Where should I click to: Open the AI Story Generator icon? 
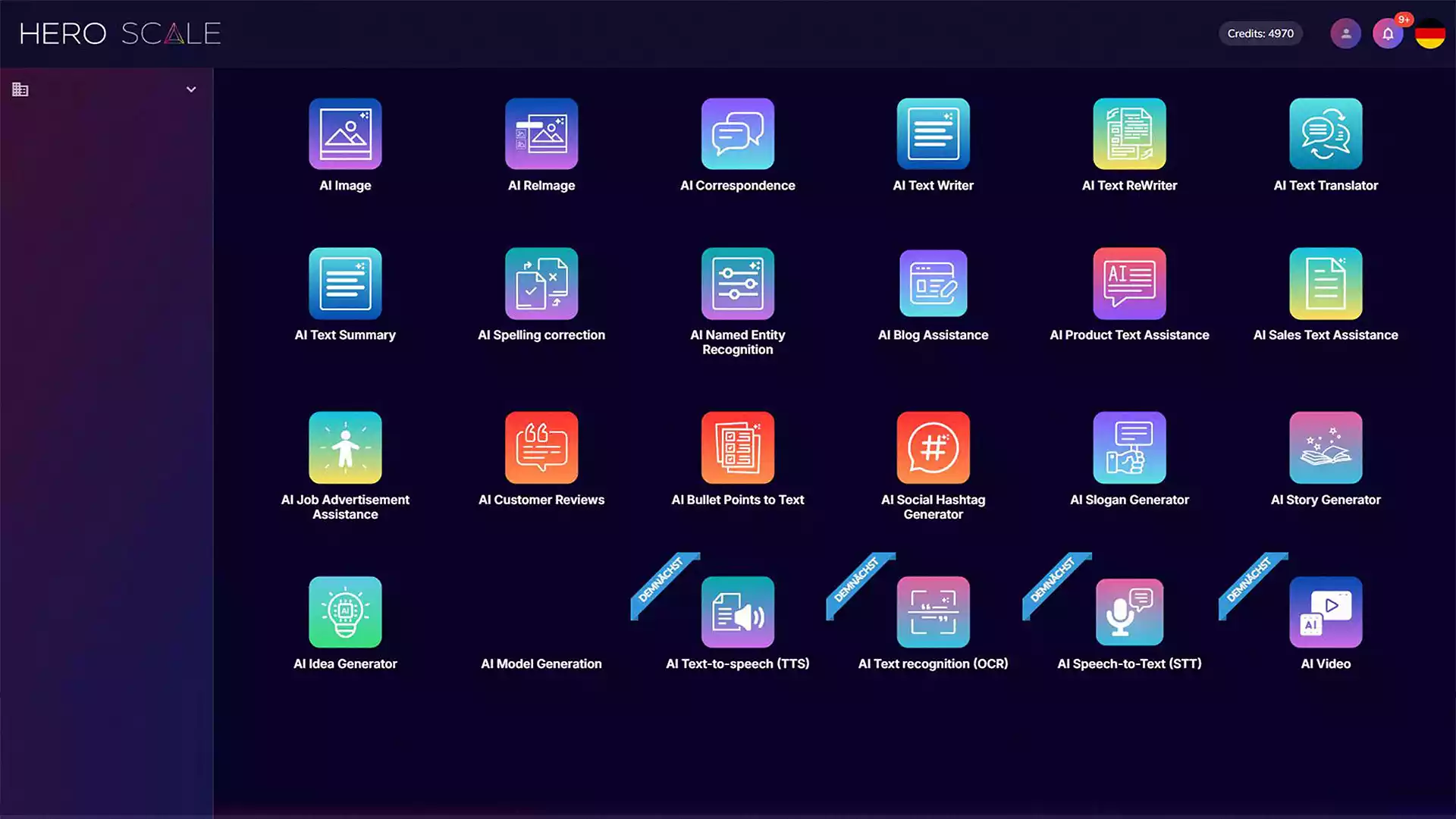click(x=1326, y=447)
